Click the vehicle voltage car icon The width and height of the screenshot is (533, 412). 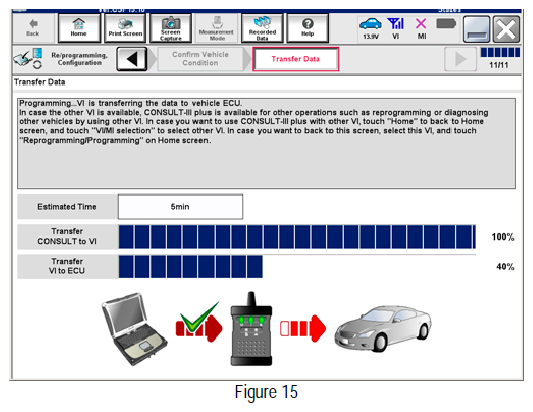pos(371,24)
